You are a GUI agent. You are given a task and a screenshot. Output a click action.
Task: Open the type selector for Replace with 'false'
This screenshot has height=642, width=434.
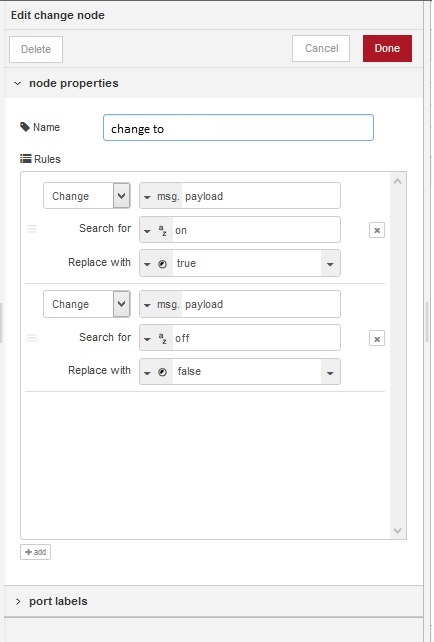pyautogui.click(x=147, y=373)
